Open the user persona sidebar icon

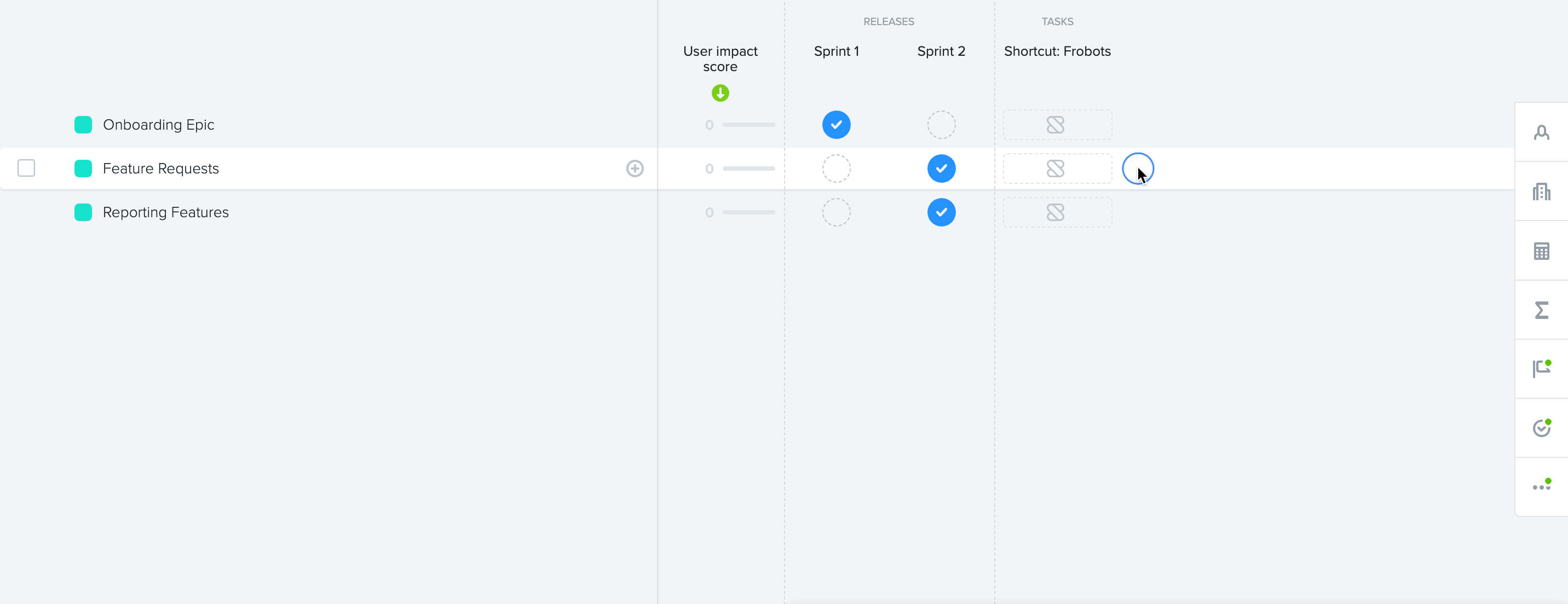coord(1541,132)
